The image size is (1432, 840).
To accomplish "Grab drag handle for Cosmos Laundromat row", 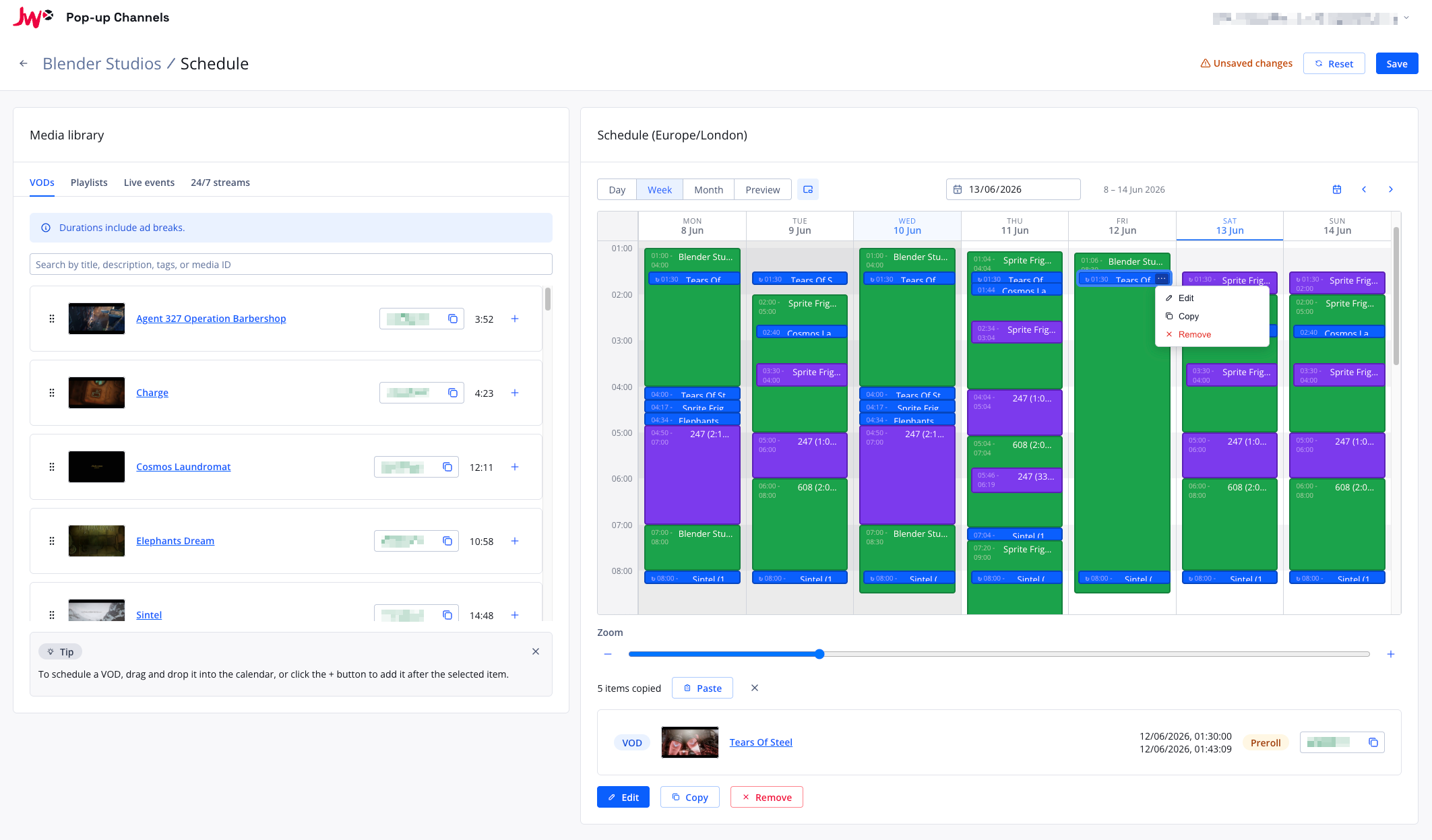I will [52, 467].
